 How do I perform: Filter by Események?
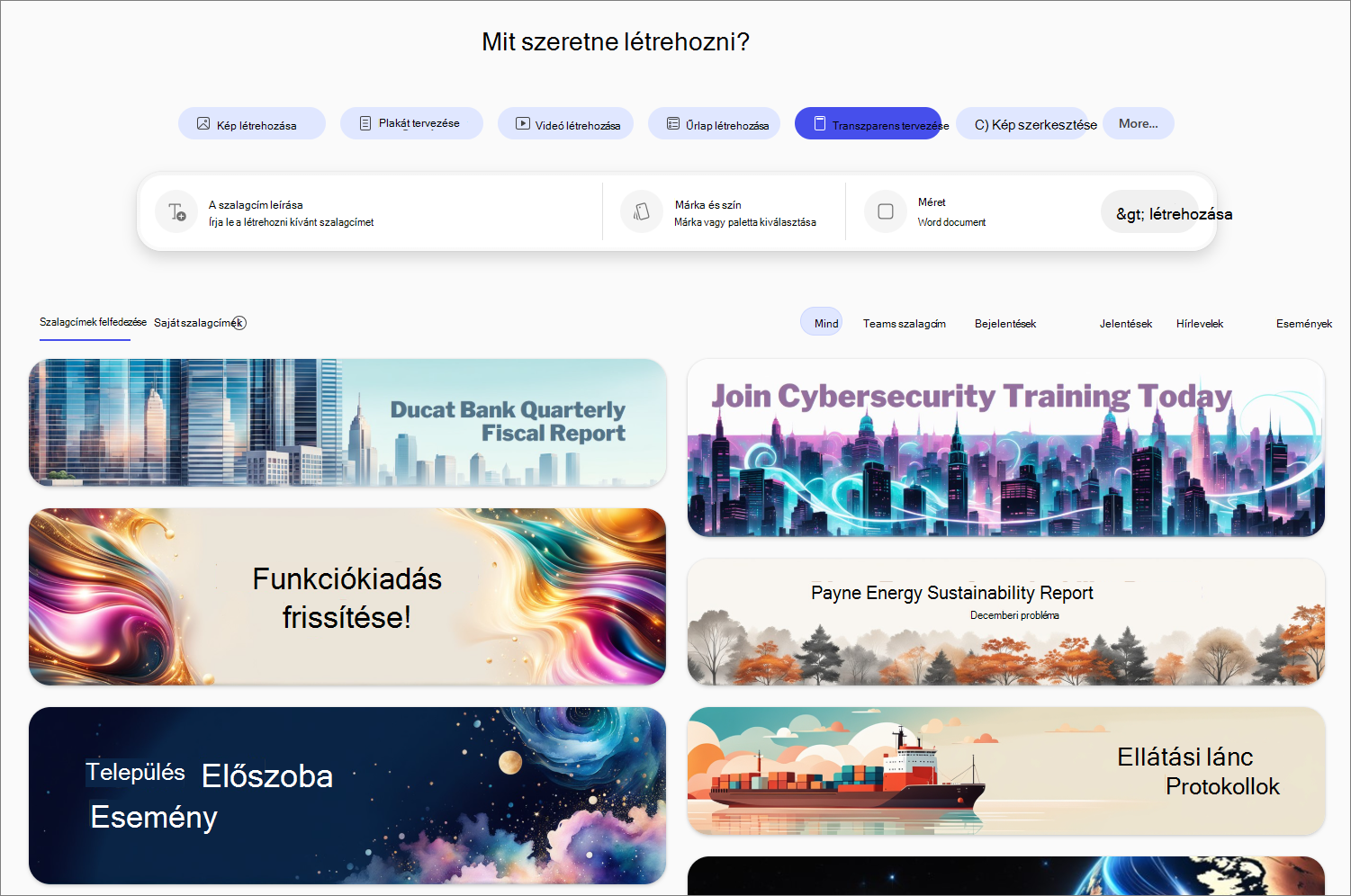click(1303, 324)
